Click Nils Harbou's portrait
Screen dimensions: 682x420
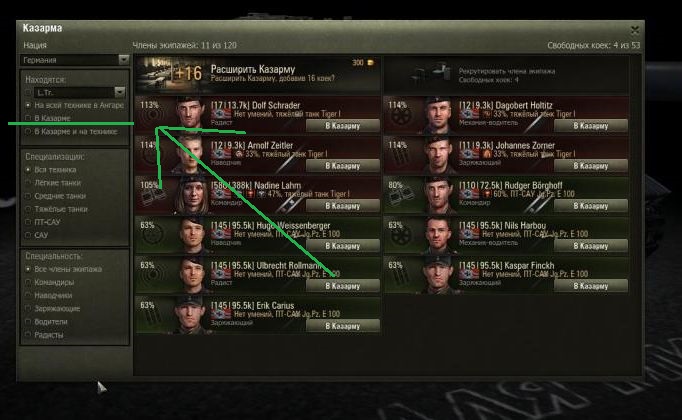439,235
